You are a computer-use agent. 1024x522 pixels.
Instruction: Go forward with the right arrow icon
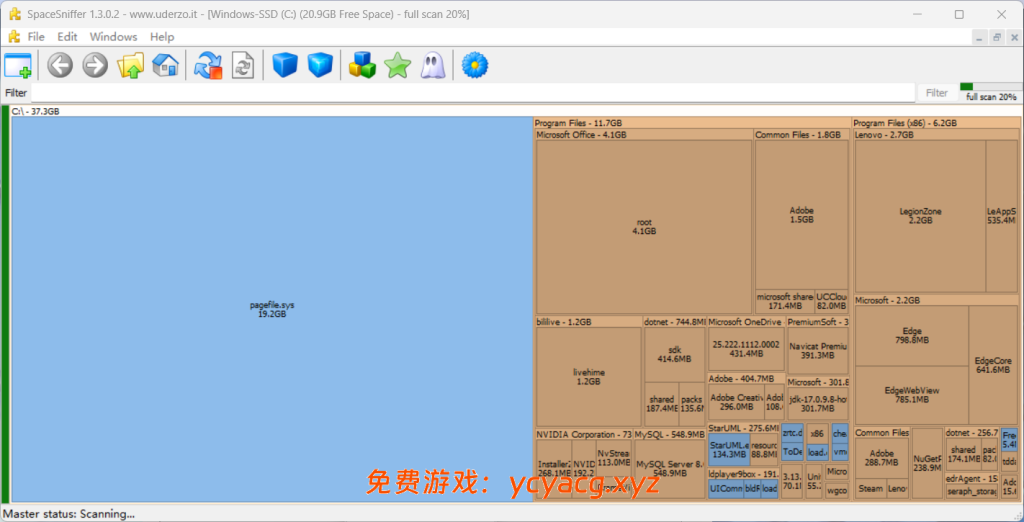coord(95,66)
